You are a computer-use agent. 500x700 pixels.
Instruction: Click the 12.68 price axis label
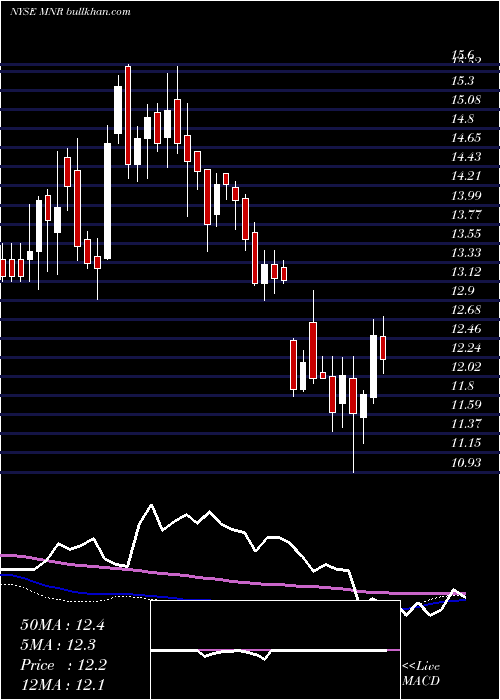(466, 310)
